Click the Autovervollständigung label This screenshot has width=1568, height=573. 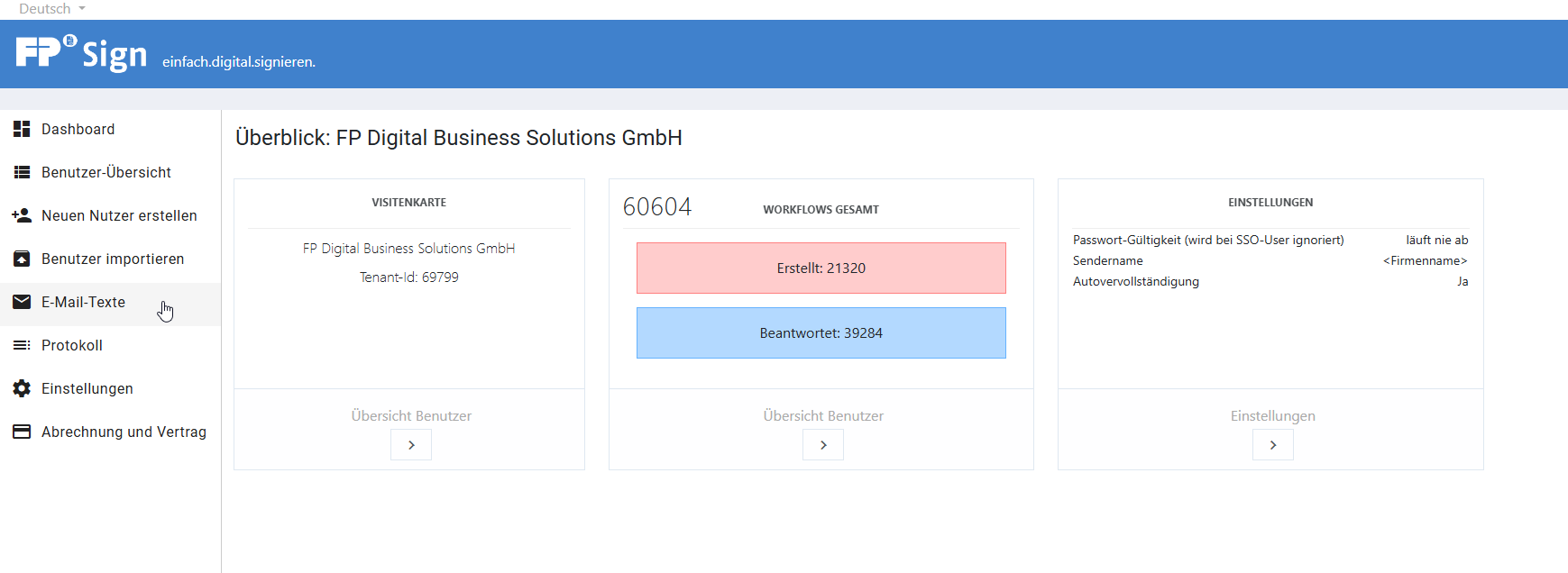(x=1136, y=282)
